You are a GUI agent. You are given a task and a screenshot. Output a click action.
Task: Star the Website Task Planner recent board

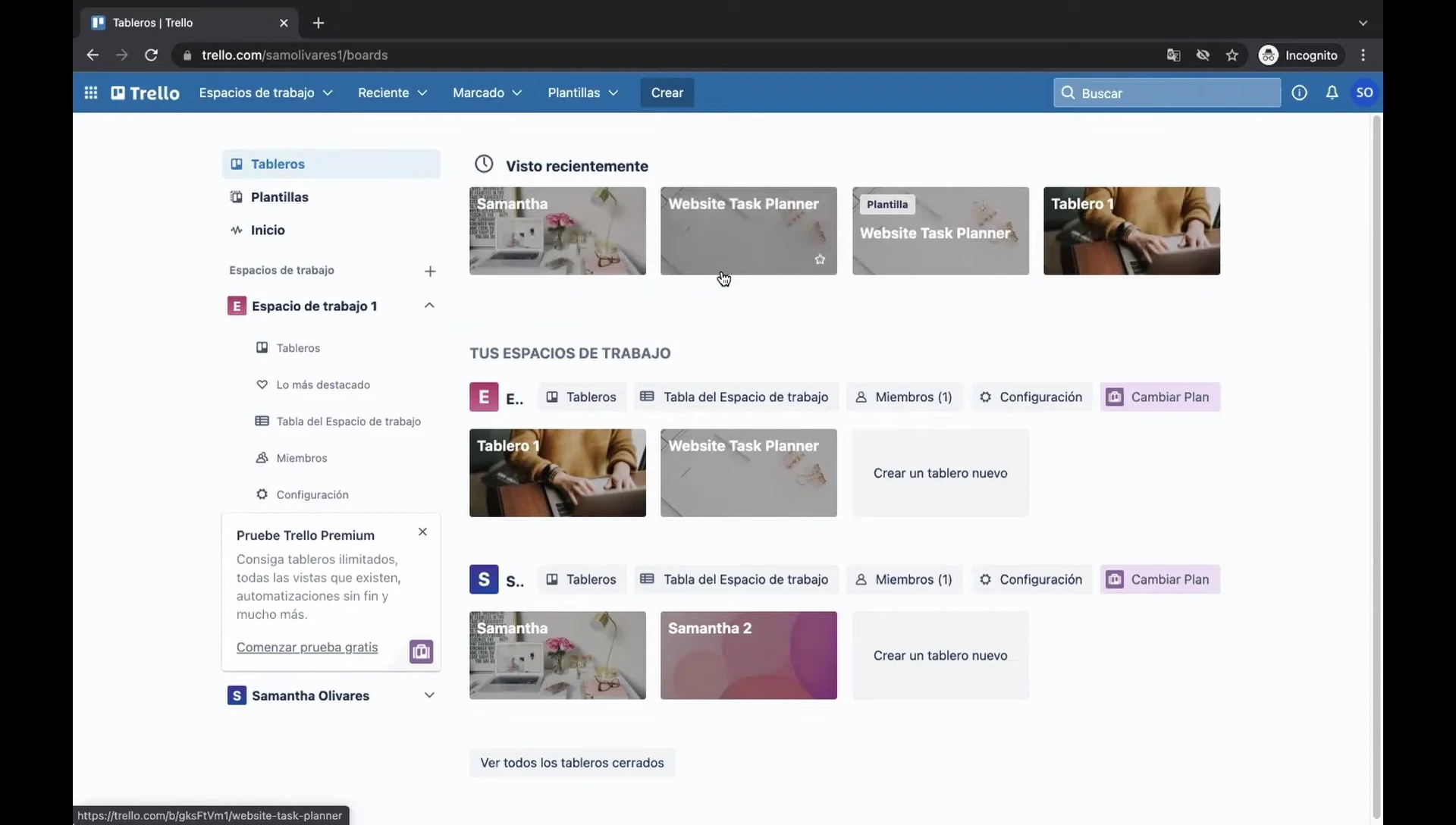[x=820, y=259]
